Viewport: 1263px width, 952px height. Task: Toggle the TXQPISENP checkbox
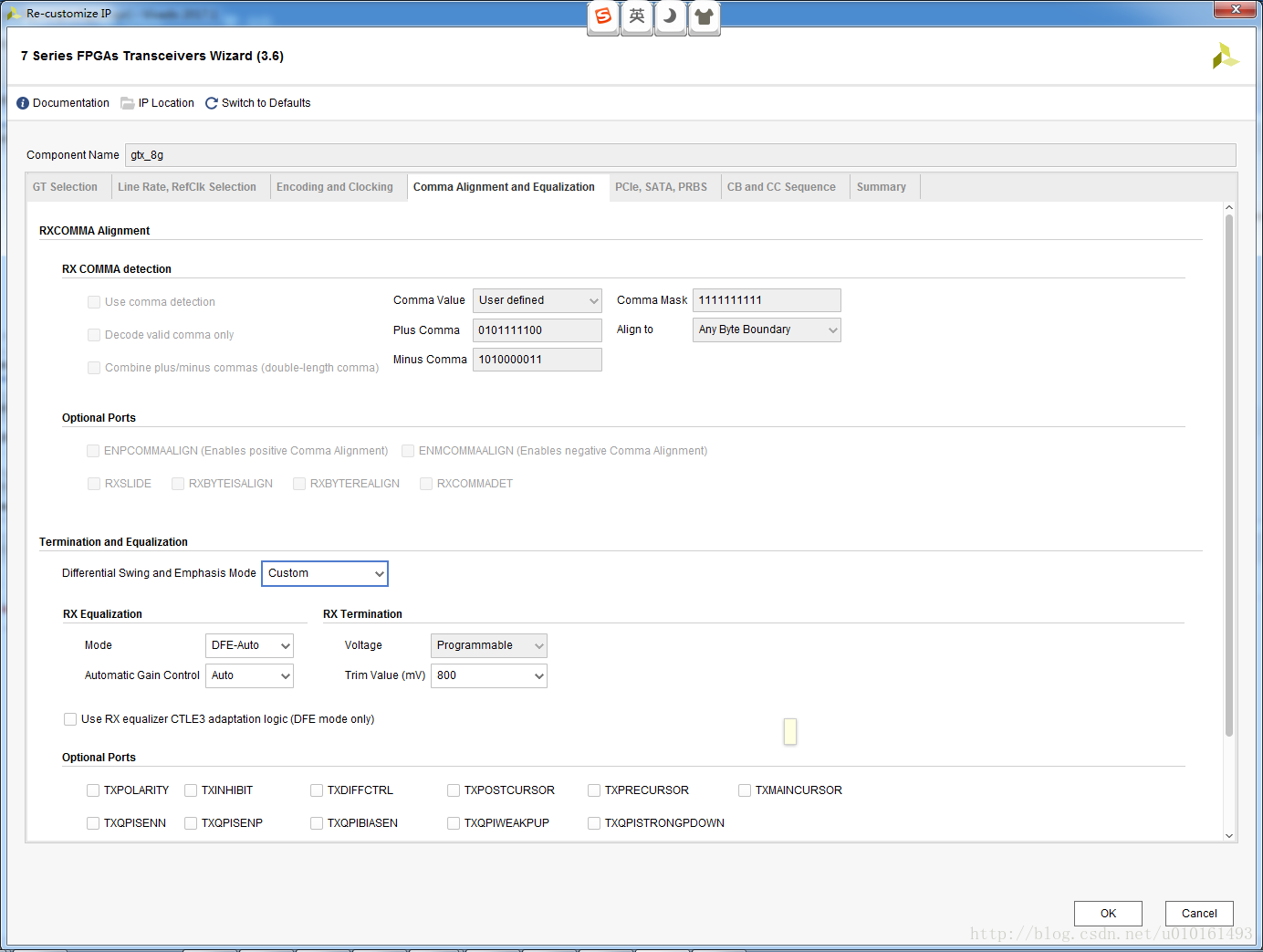(191, 823)
